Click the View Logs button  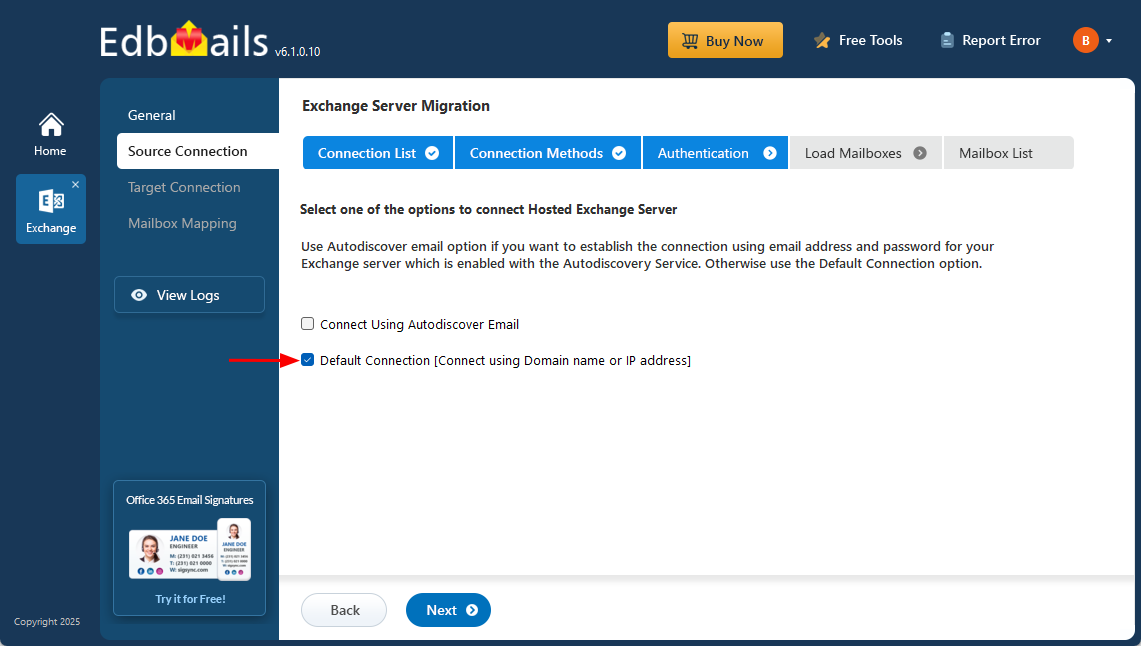click(189, 295)
